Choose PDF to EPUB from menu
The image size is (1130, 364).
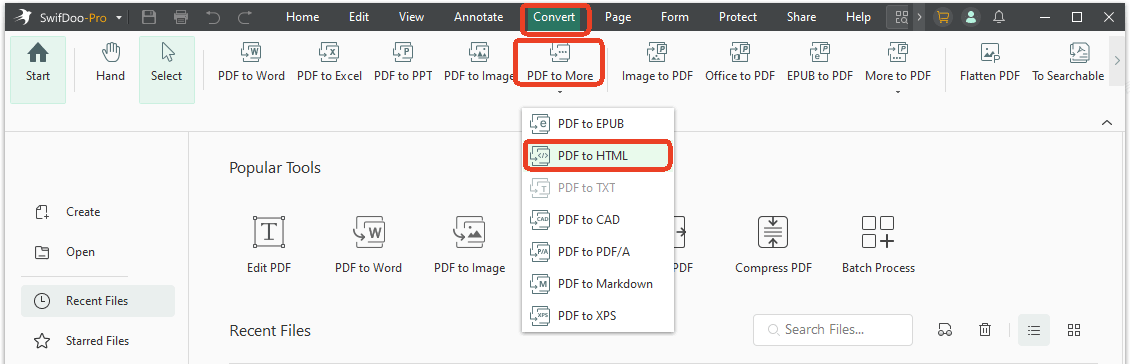(598, 124)
